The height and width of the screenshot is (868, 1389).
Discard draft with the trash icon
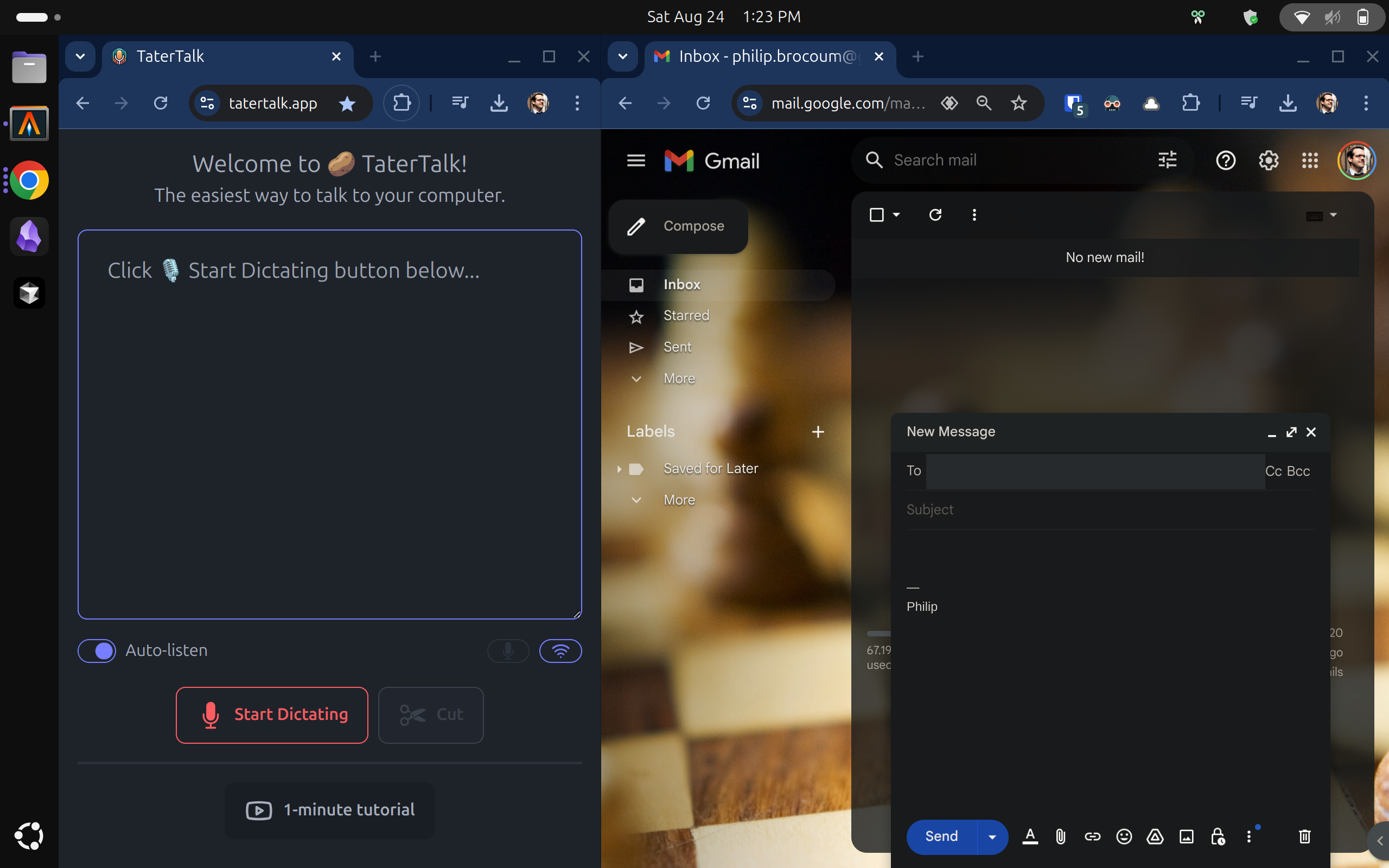[1304, 837]
